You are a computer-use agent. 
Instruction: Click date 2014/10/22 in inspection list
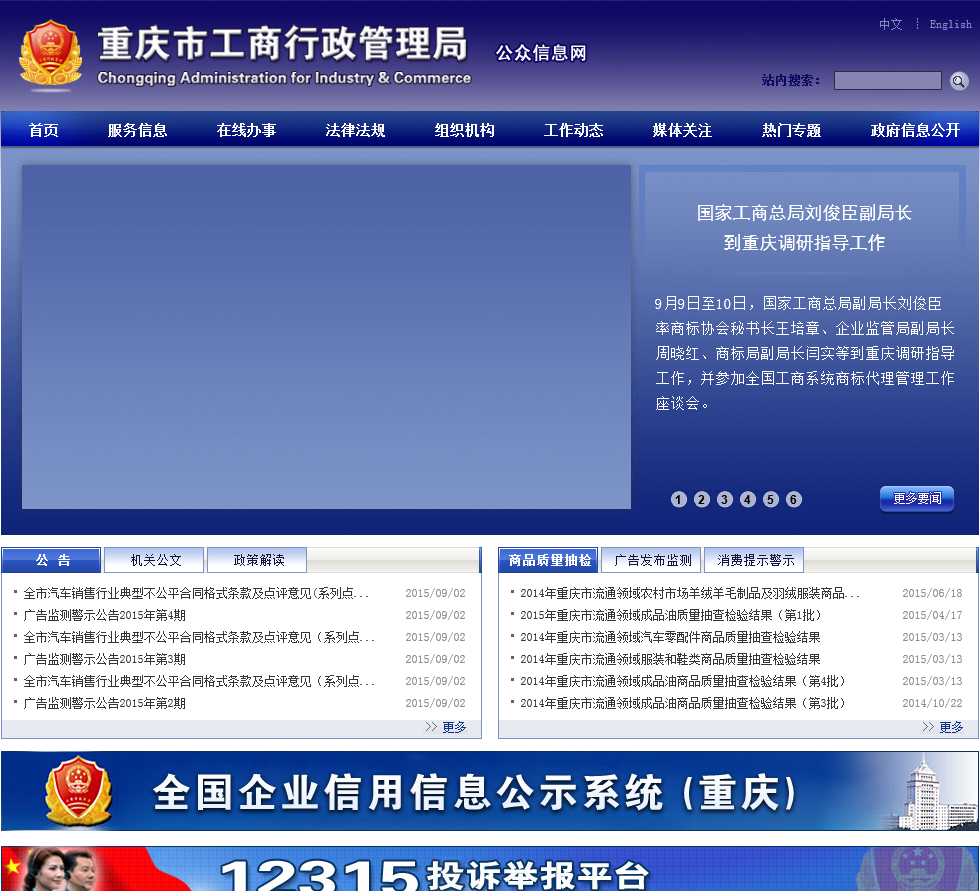tap(932, 703)
